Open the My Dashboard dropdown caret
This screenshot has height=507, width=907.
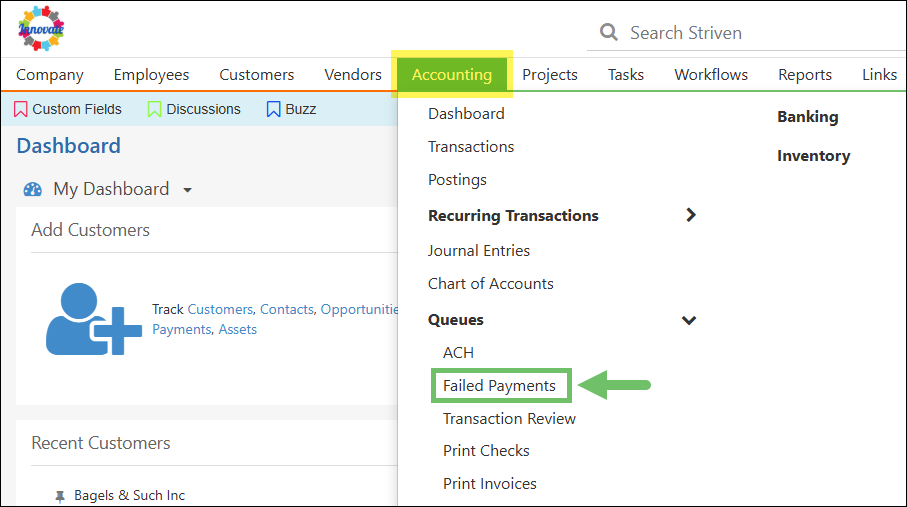(187, 190)
